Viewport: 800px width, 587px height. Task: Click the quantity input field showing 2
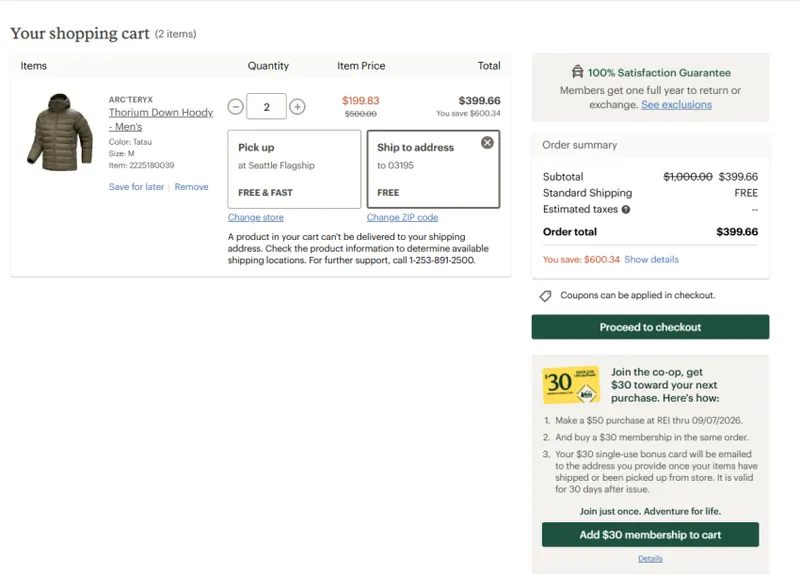(x=266, y=107)
